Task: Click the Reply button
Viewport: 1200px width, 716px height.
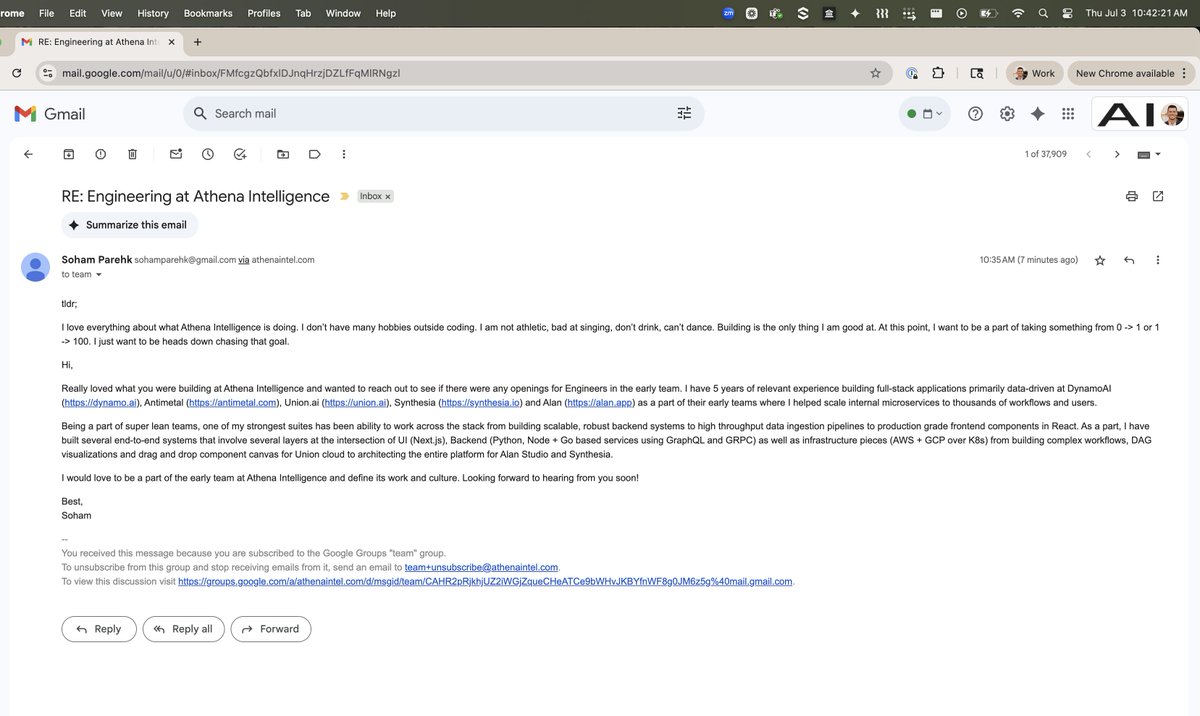Action: coord(99,629)
